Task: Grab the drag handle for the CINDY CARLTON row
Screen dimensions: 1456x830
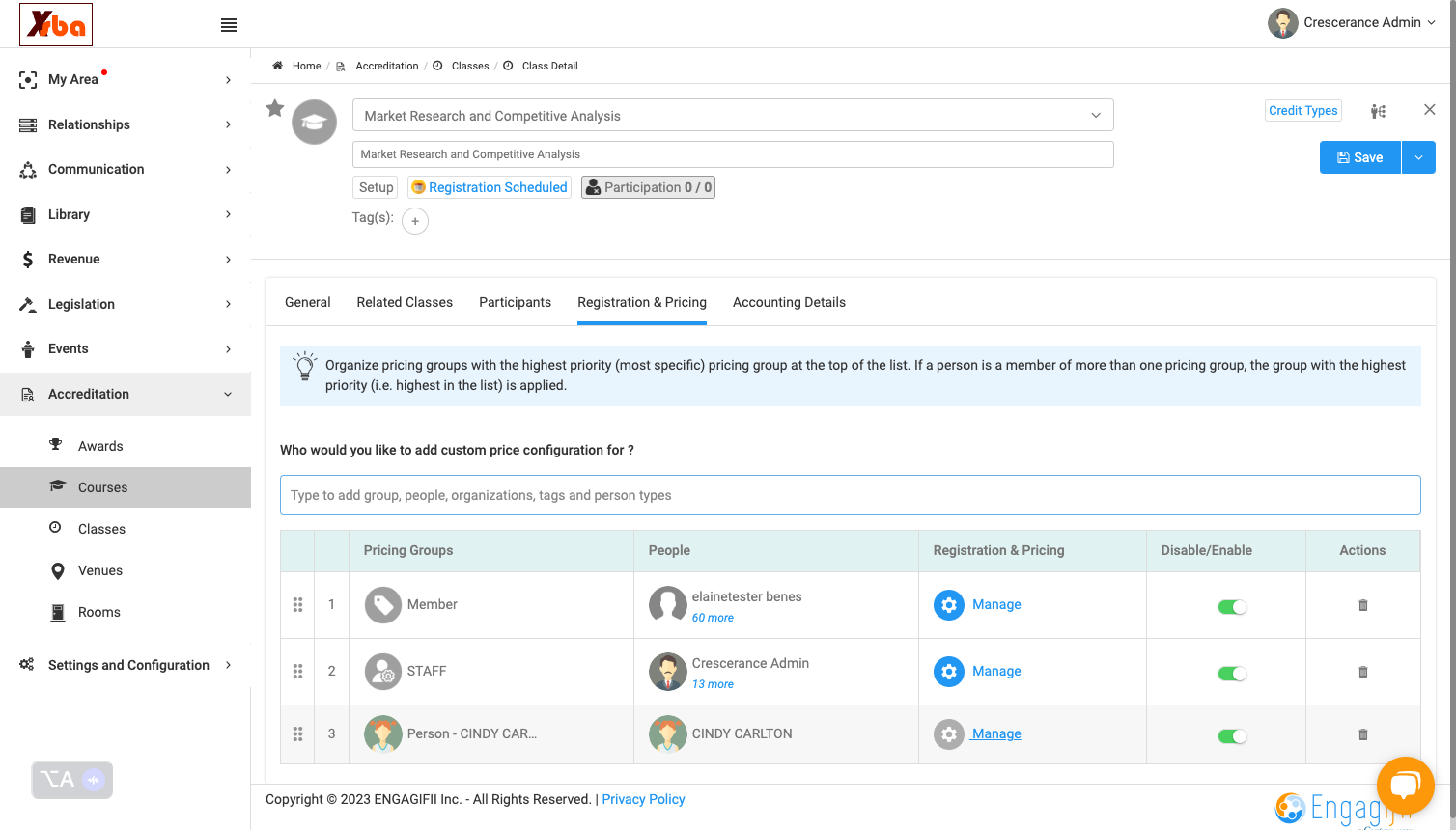Action: pyautogui.click(x=297, y=733)
